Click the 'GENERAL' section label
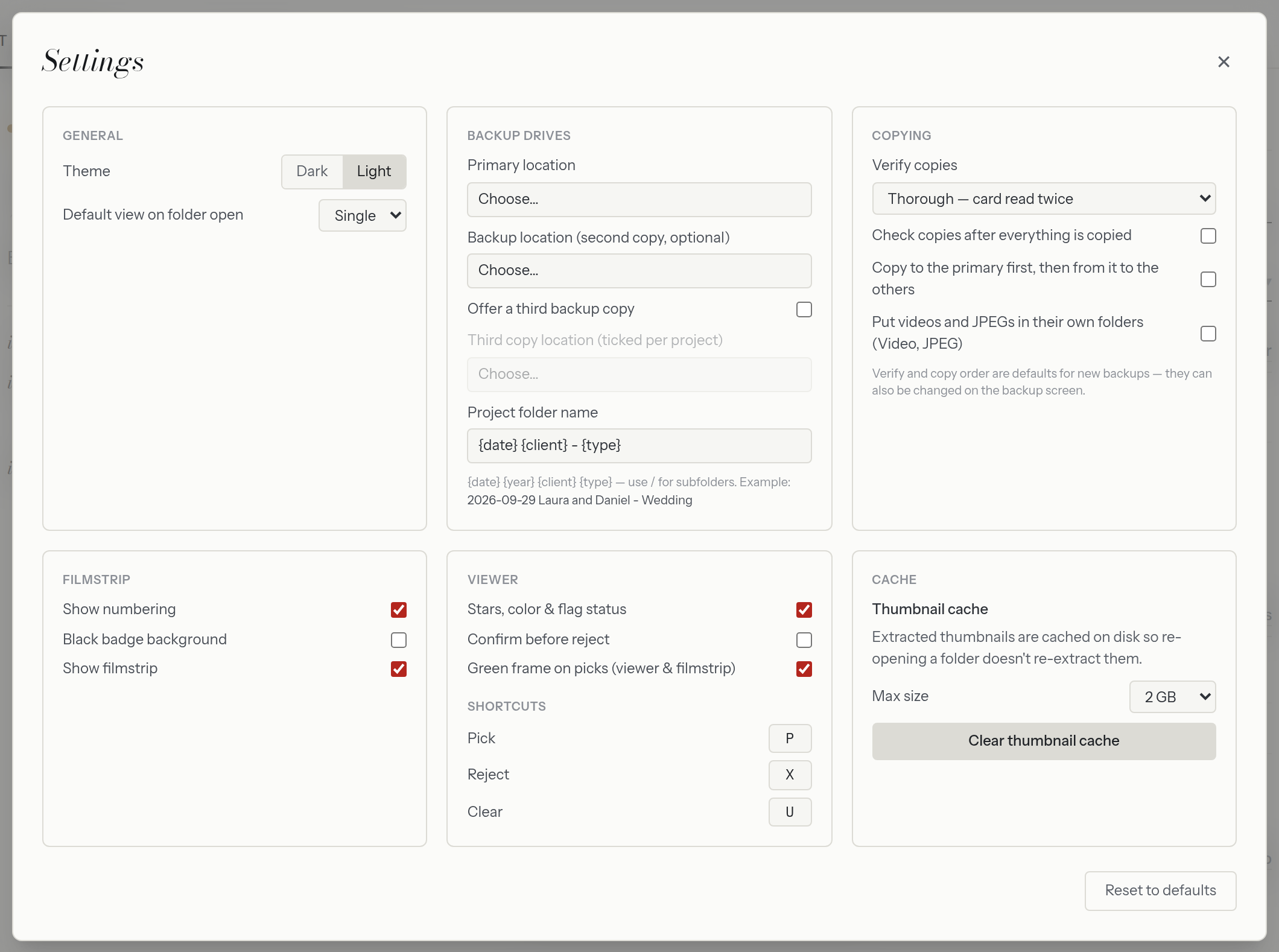1279x952 pixels. click(x=93, y=136)
